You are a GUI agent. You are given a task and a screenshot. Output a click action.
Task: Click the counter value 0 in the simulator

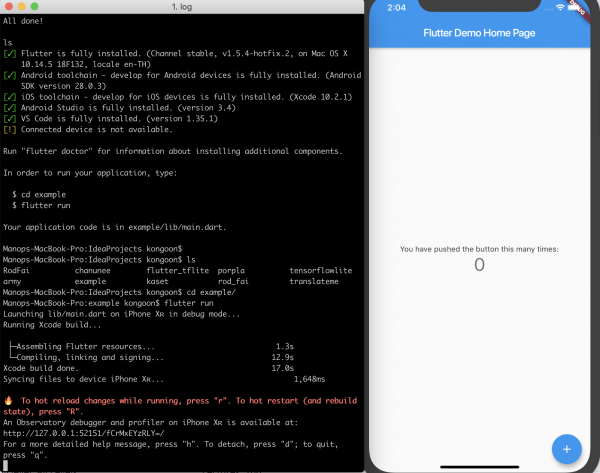pos(479,265)
